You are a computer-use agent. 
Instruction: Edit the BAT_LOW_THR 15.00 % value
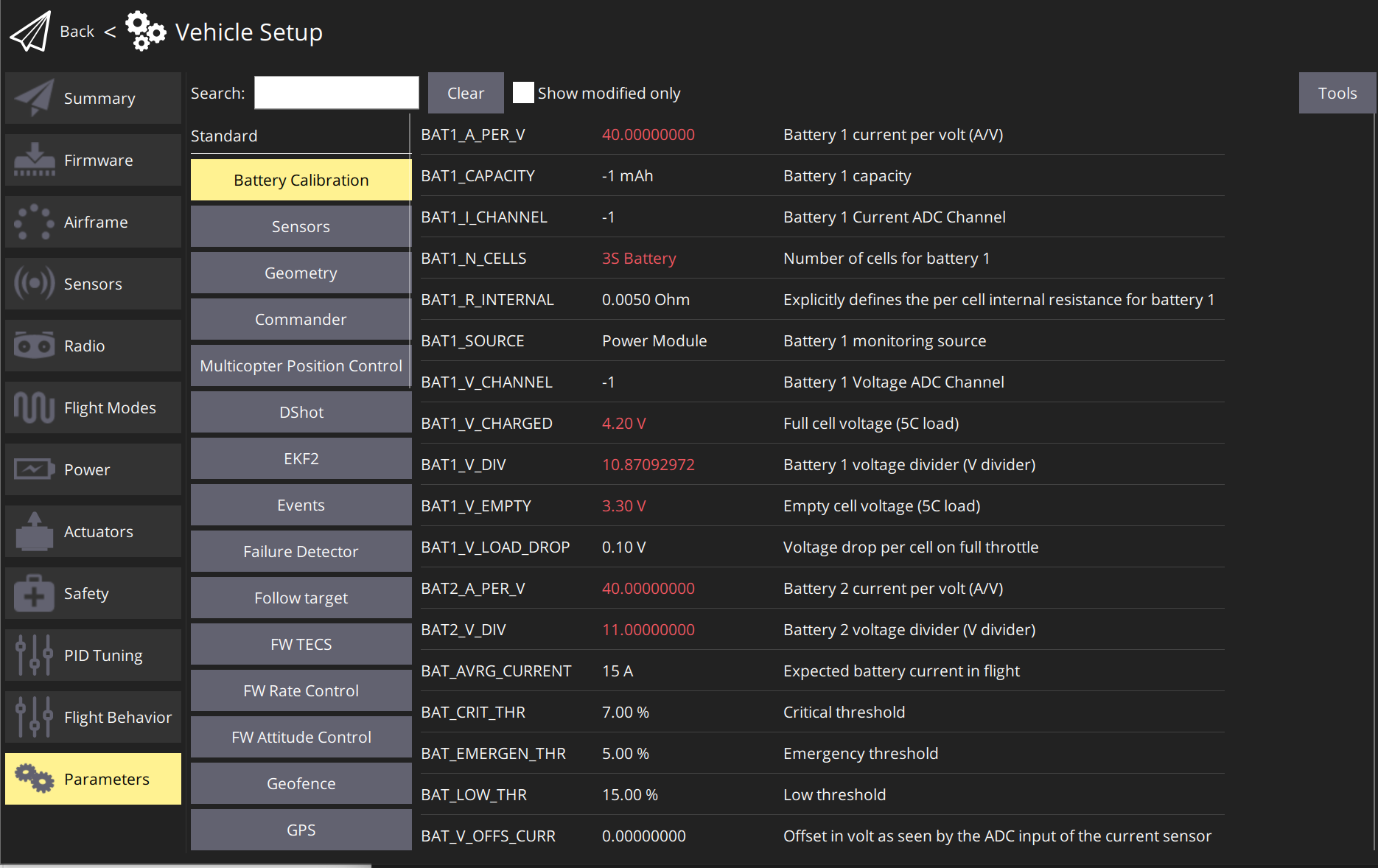pos(629,795)
